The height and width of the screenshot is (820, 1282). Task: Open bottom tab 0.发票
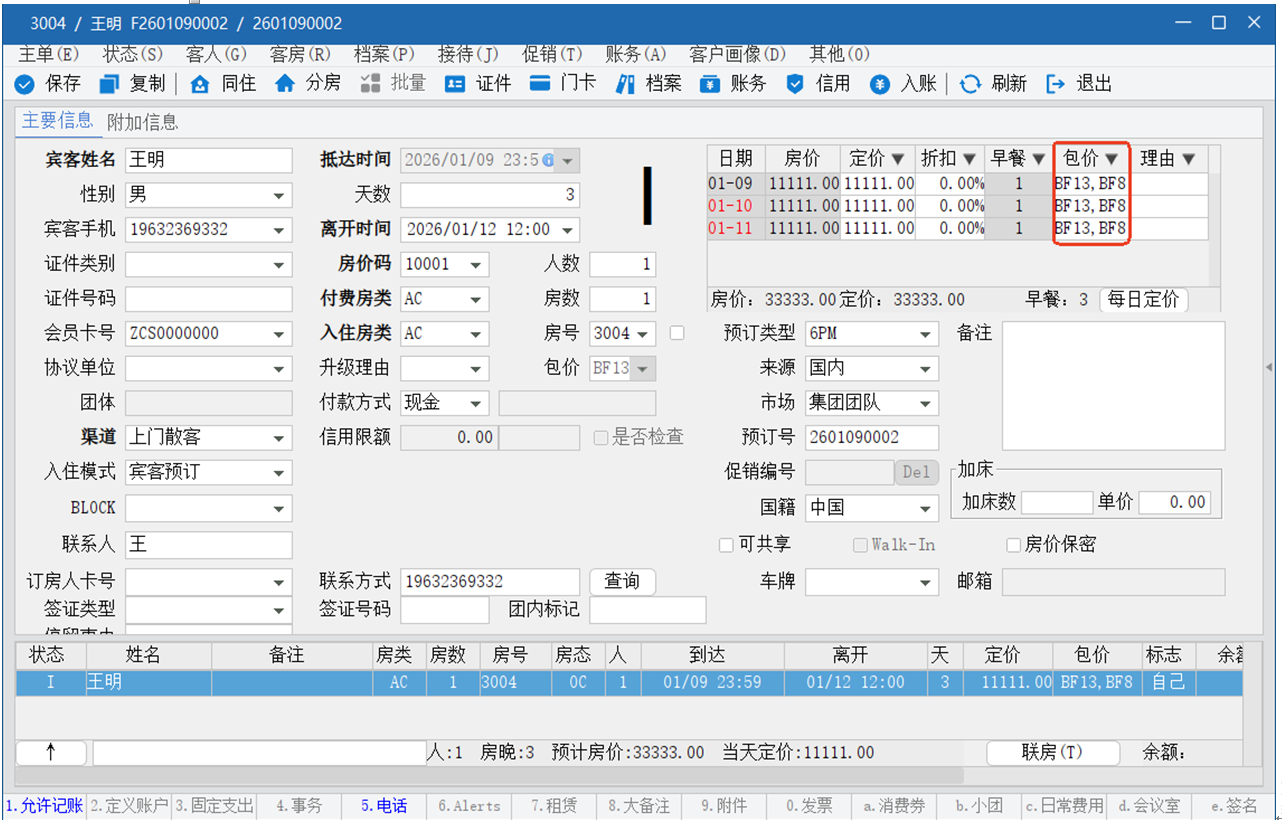point(809,806)
